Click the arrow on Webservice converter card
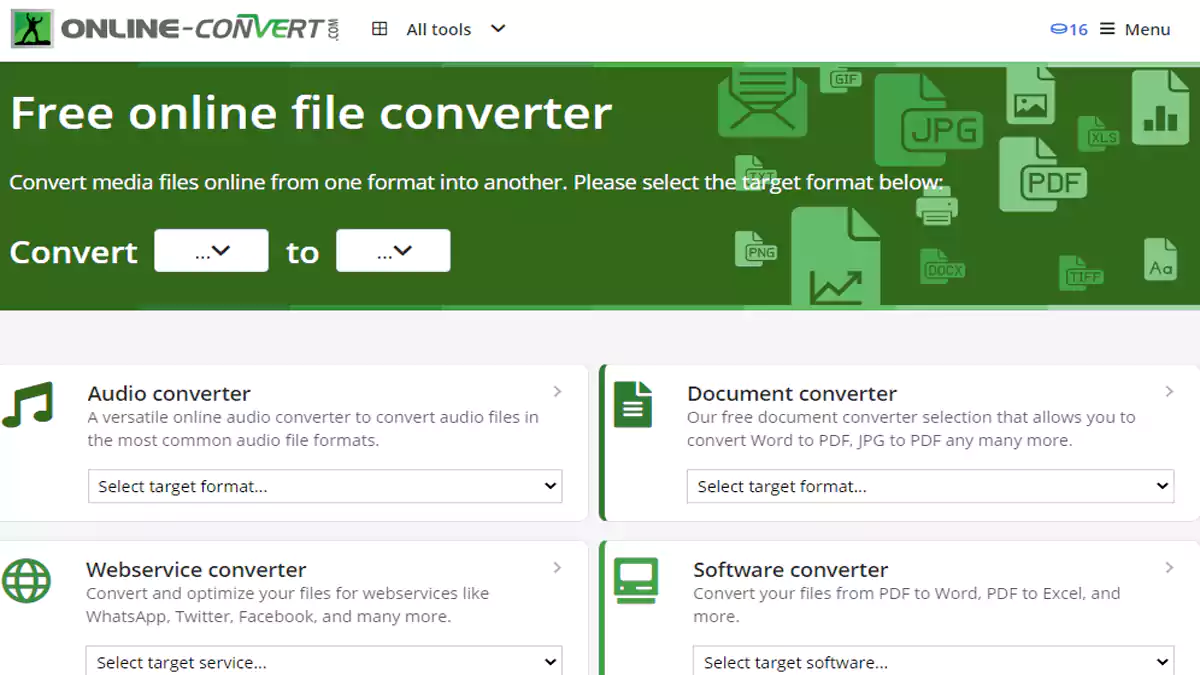The height and width of the screenshot is (675, 1200). (x=557, y=568)
